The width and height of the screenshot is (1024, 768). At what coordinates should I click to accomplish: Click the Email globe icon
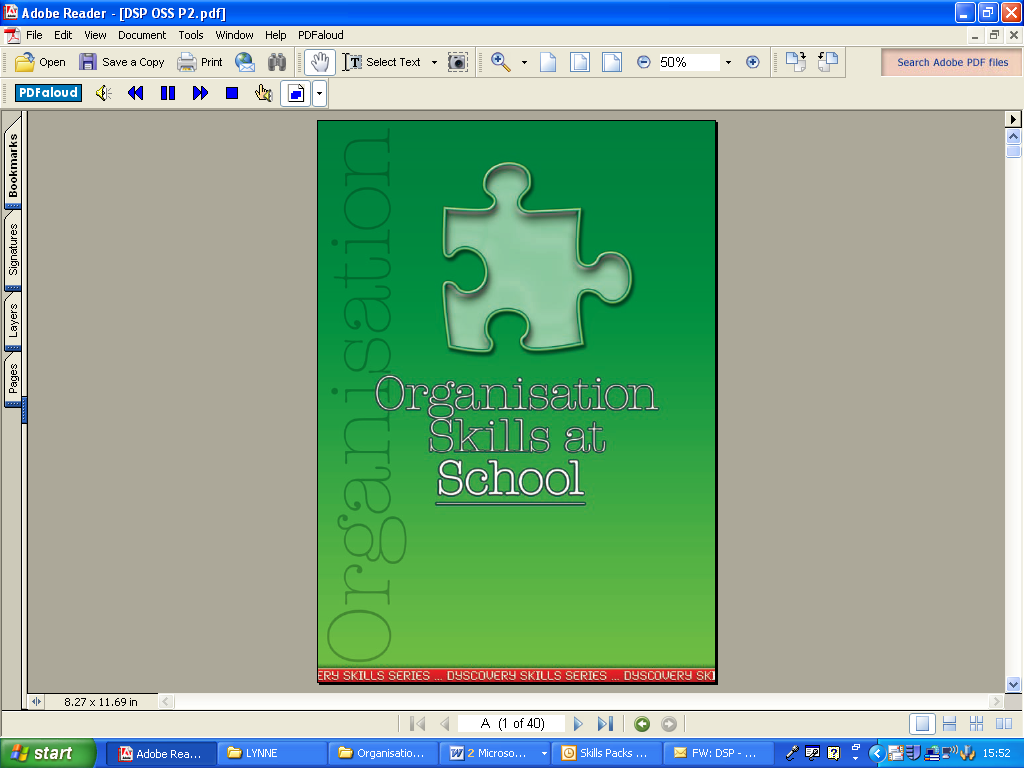point(245,62)
